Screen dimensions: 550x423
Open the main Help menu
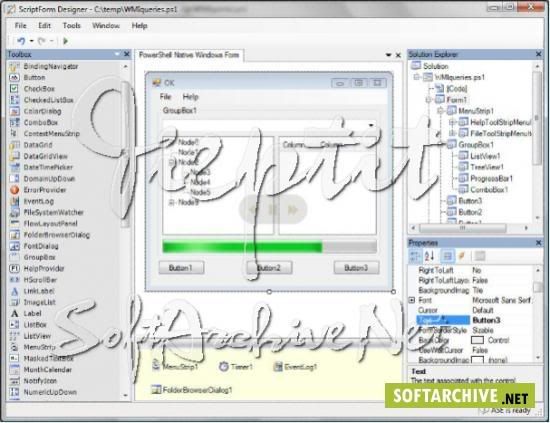tap(139, 26)
